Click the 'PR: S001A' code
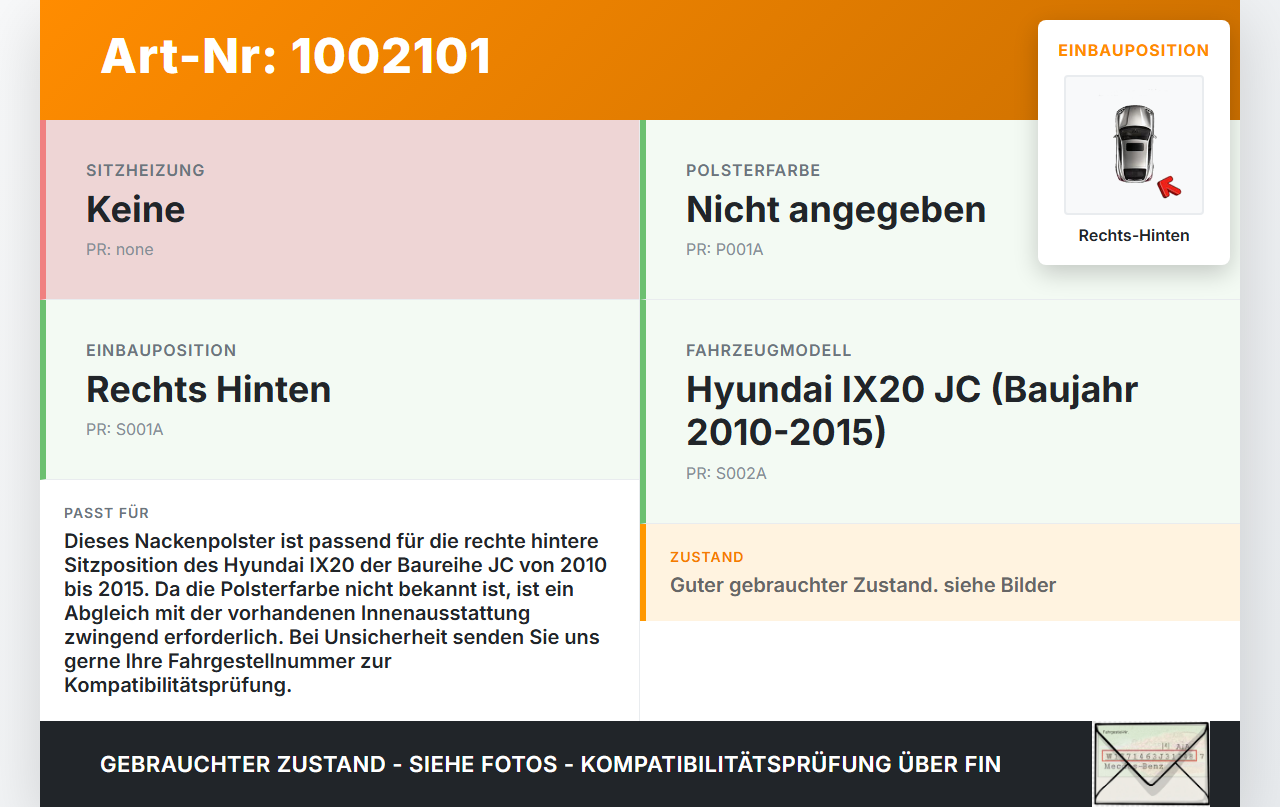 [x=125, y=429]
